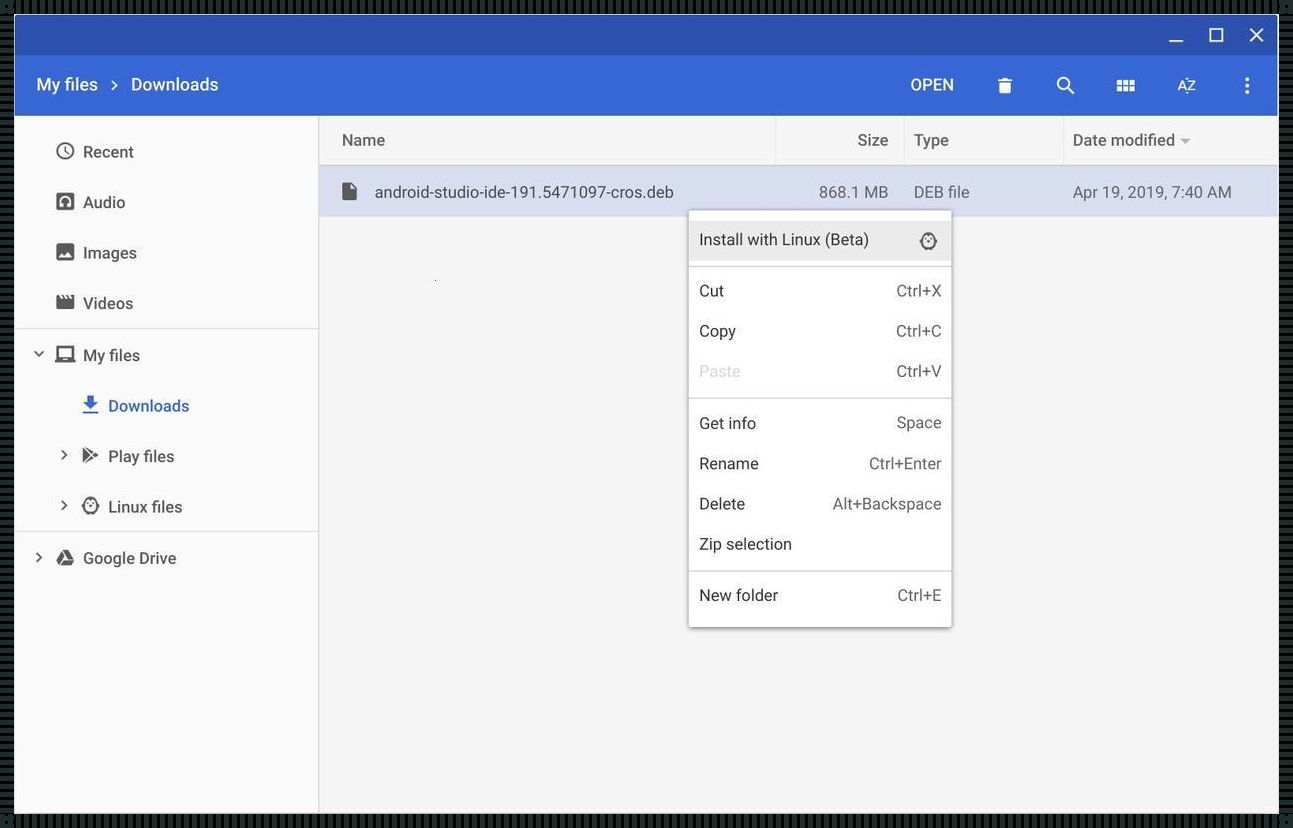Close the Files window

tap(1257, 36)
